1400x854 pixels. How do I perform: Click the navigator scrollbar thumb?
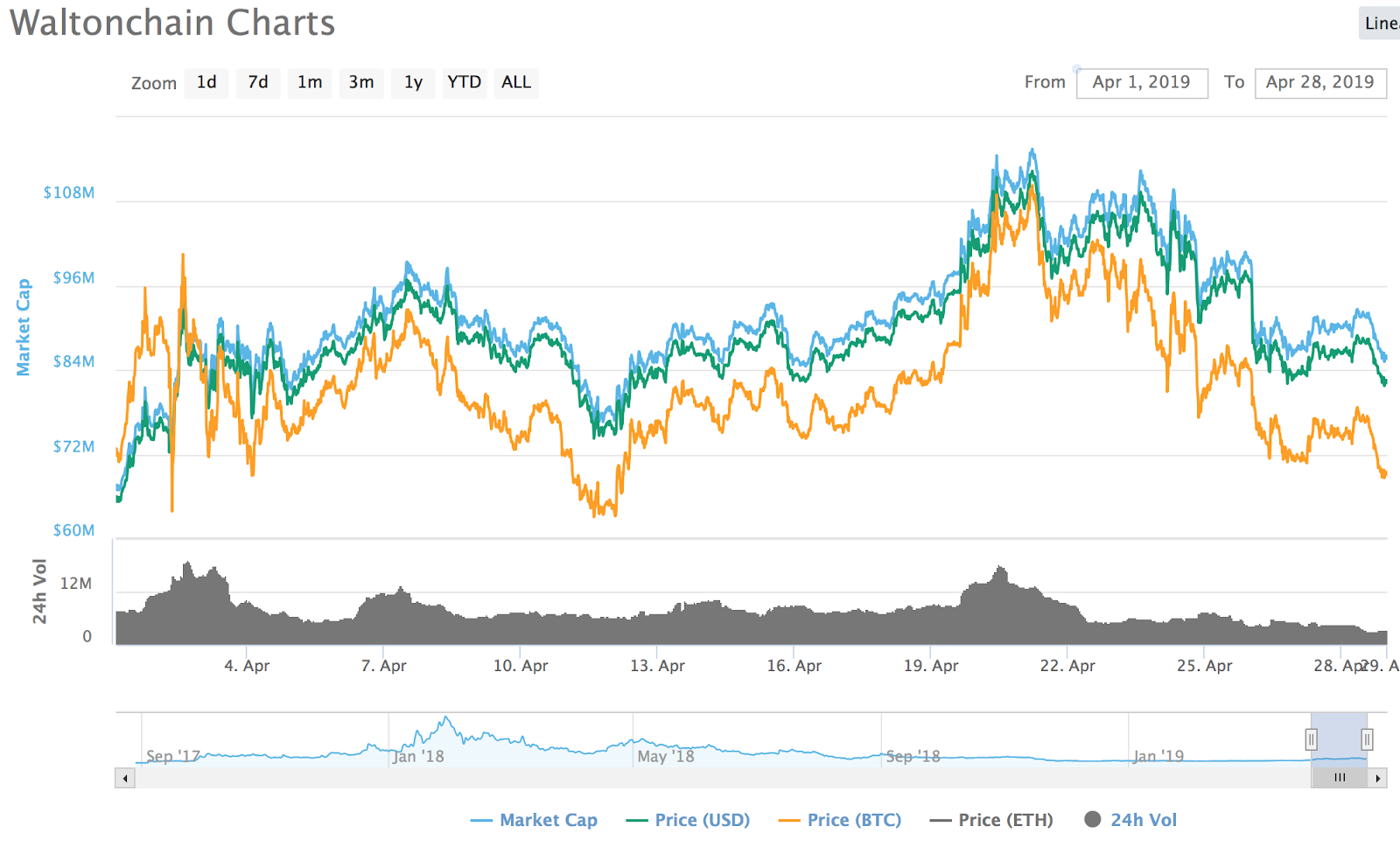tap(1340, 778)
